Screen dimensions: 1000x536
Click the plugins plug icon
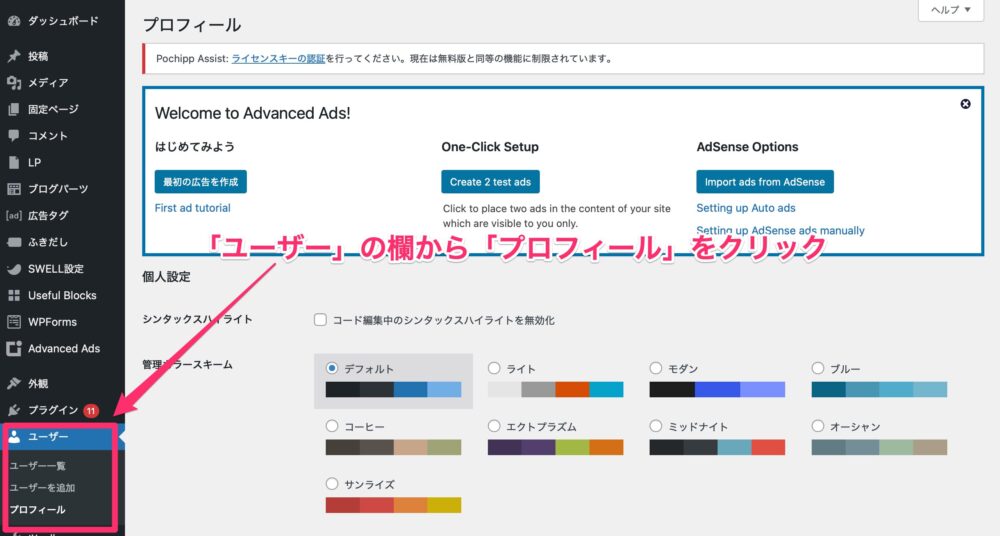(x=13, y=410)
